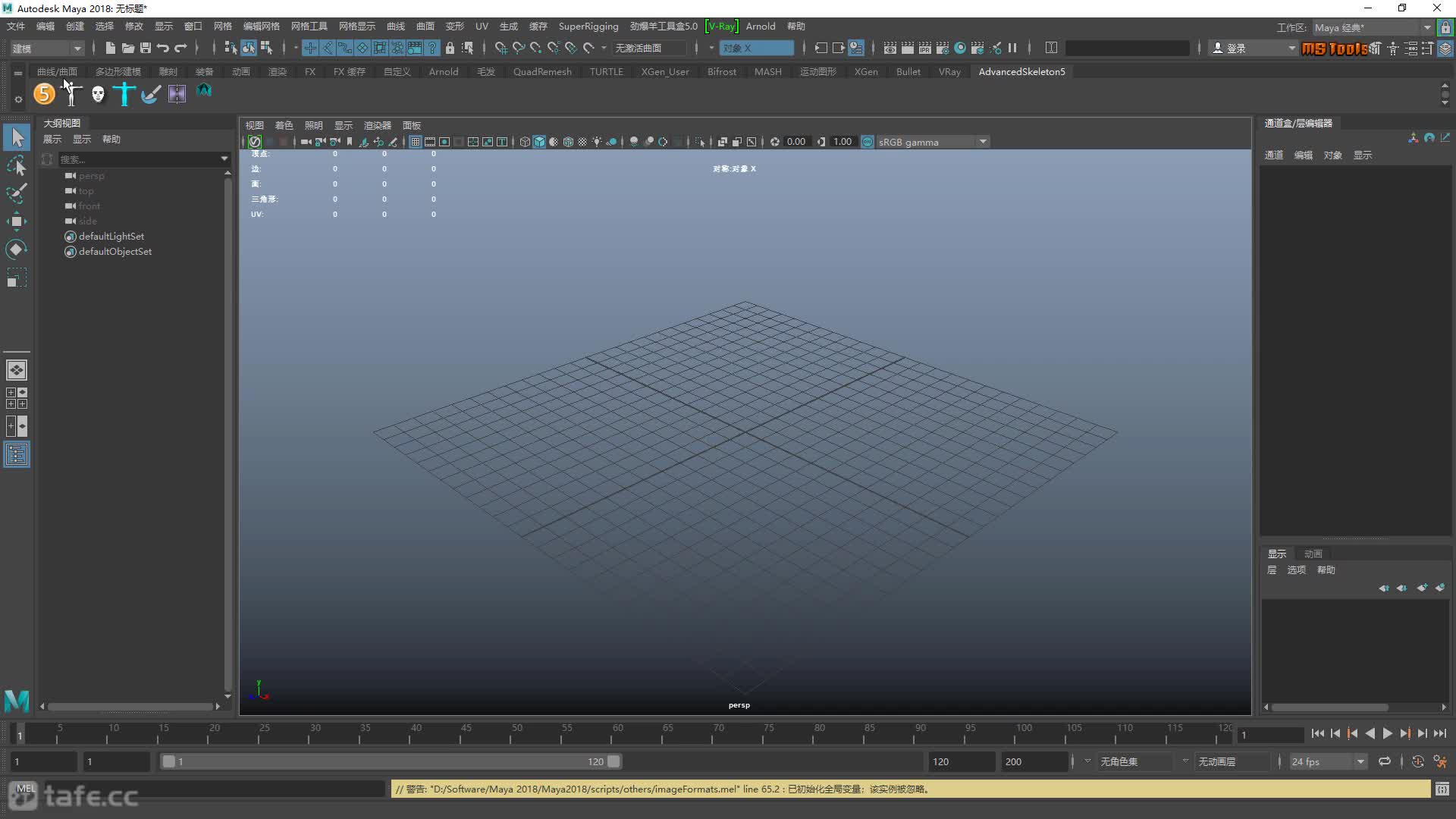Activate the Move tool
This screenshot has width=1456, height=819.
point(17,221)
